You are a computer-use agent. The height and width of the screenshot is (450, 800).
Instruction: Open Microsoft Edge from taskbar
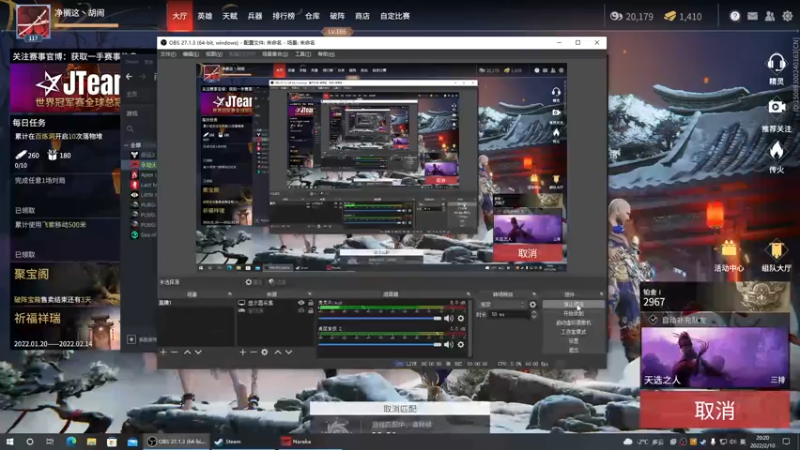[71, 441]
